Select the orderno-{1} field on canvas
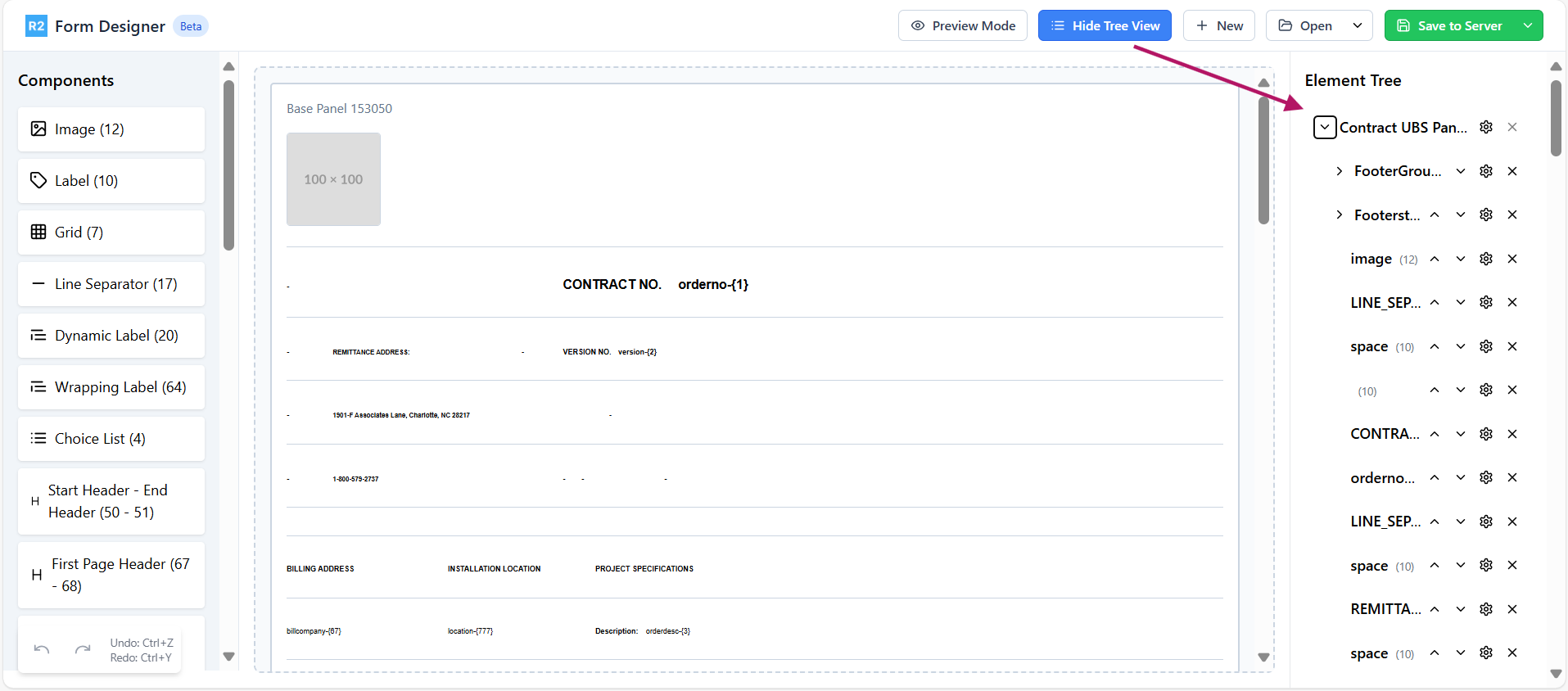 click(713, 284)
